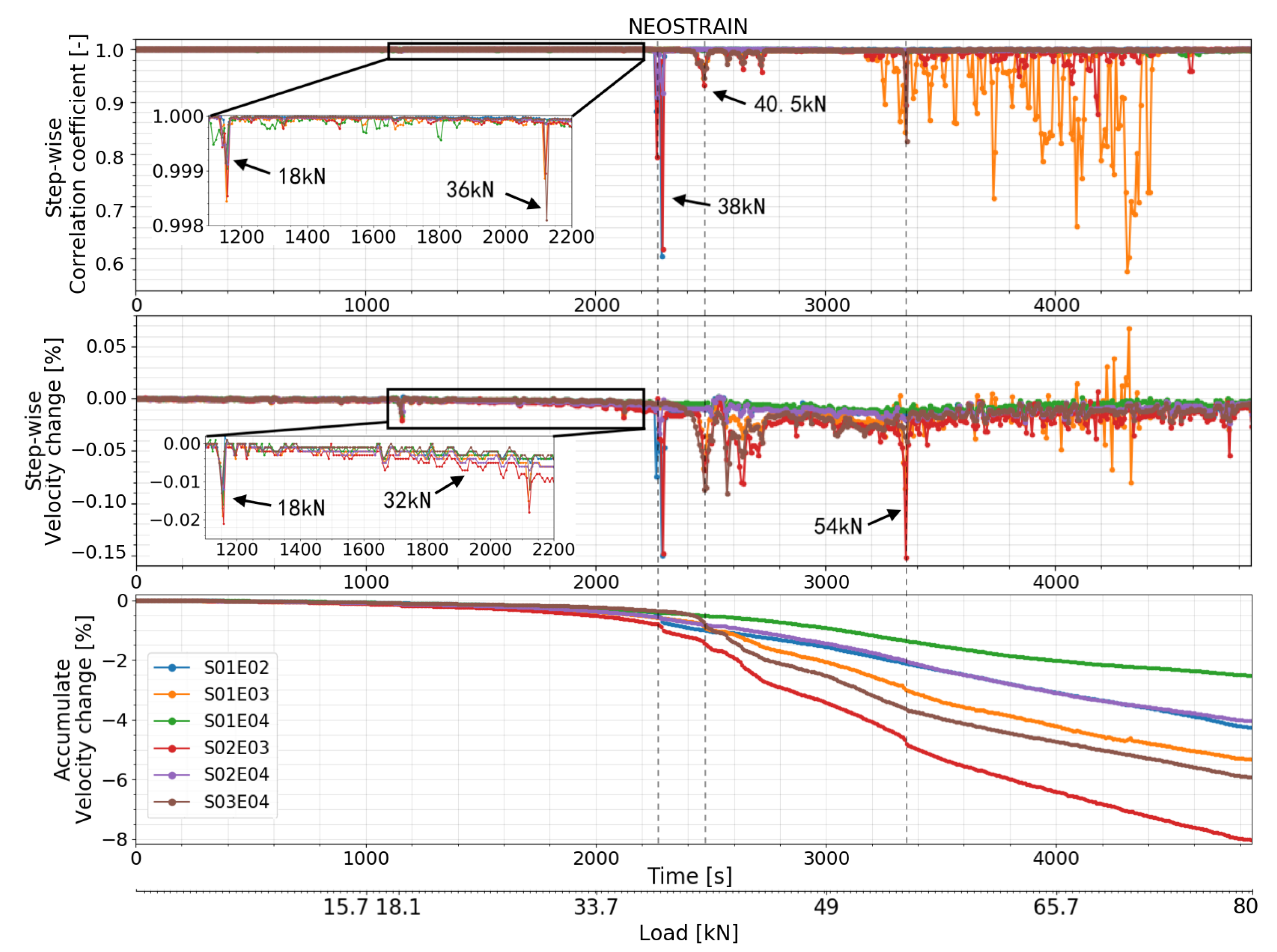This screenshot has height=952, width=1277.
Task: Click the Time [s] axis label
Action: click(689, 876)
